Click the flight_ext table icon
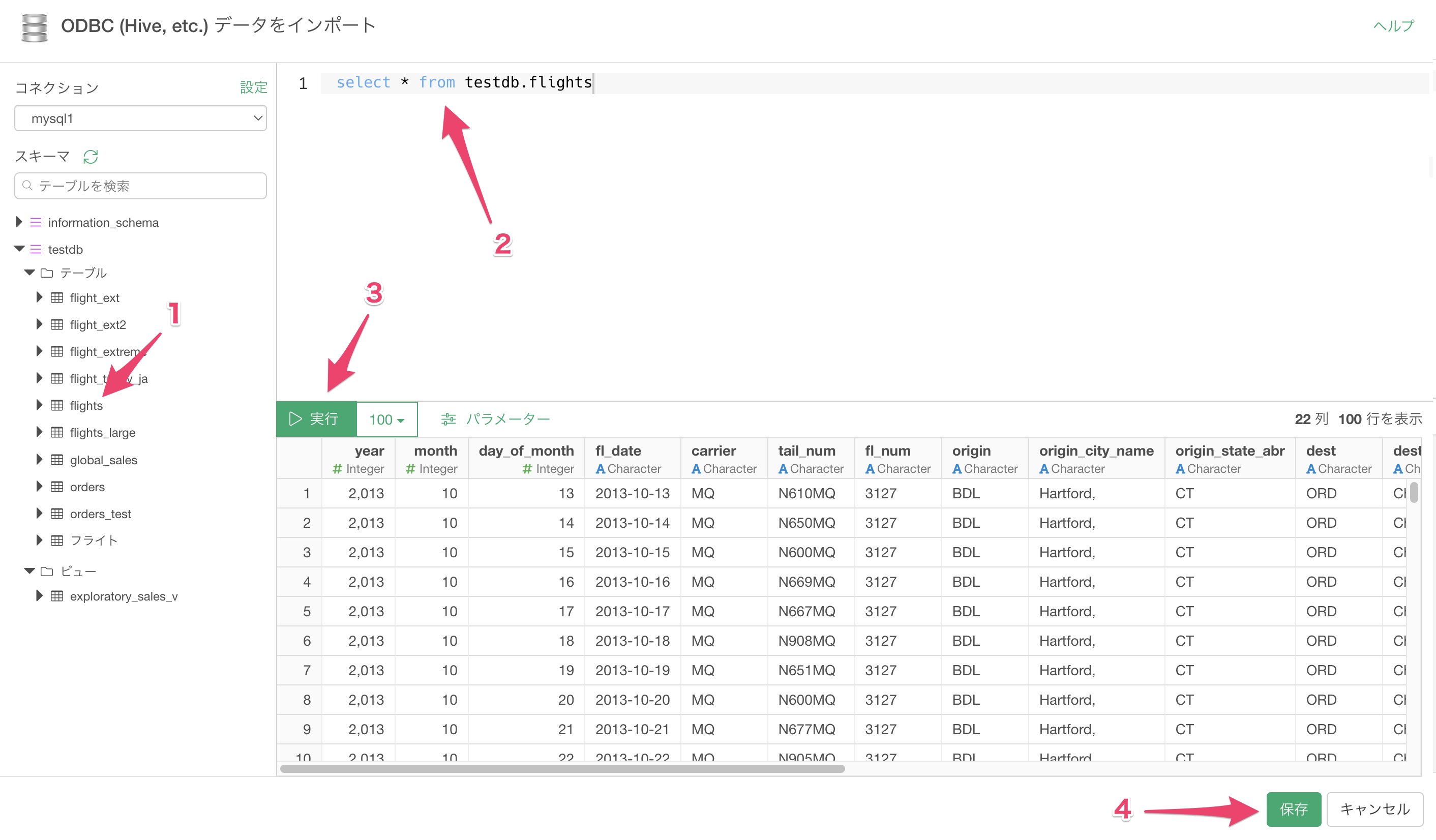 pyautogui.click(x=57, y=297)
